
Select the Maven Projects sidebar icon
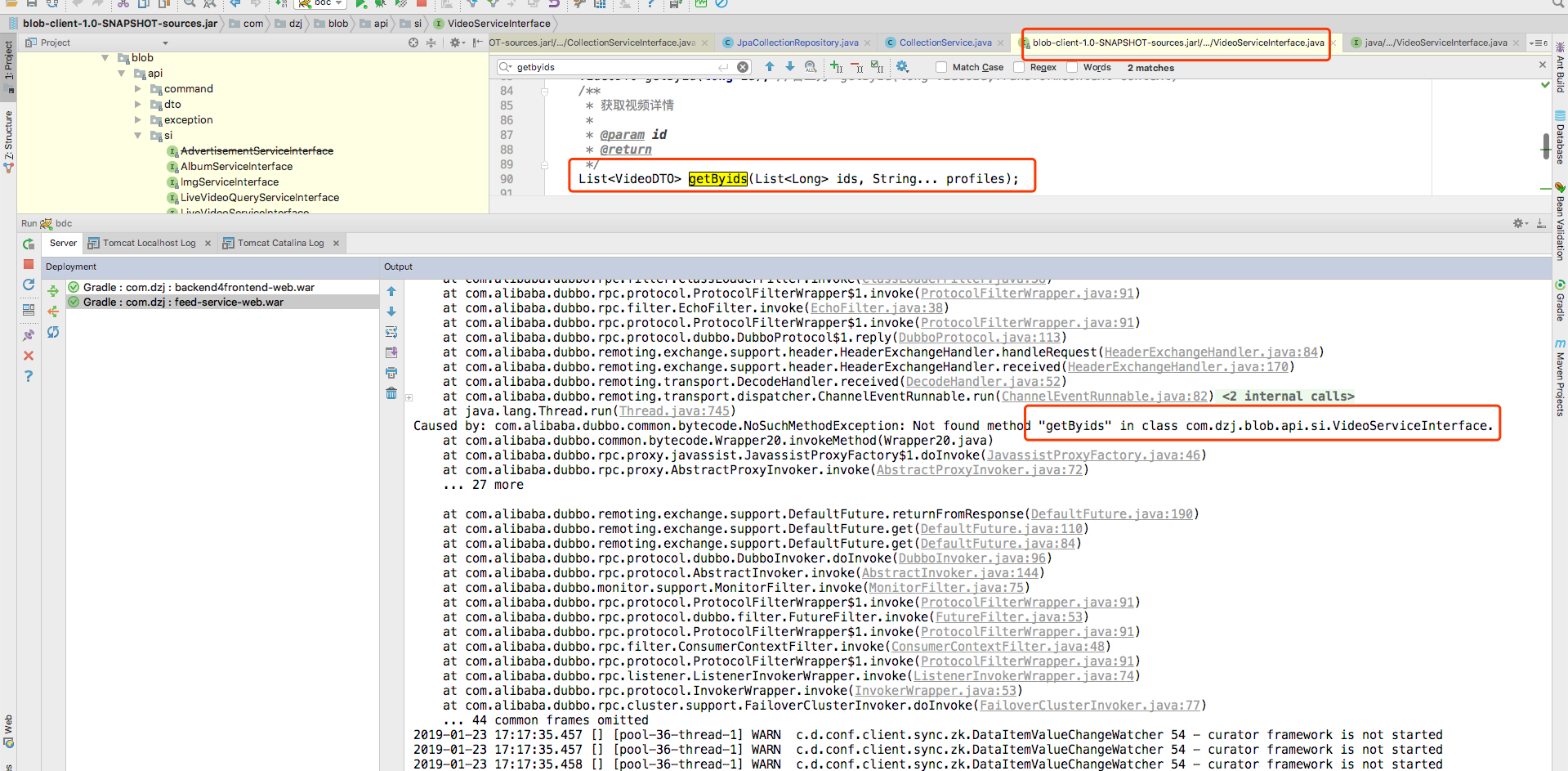tap(1561, 374)
